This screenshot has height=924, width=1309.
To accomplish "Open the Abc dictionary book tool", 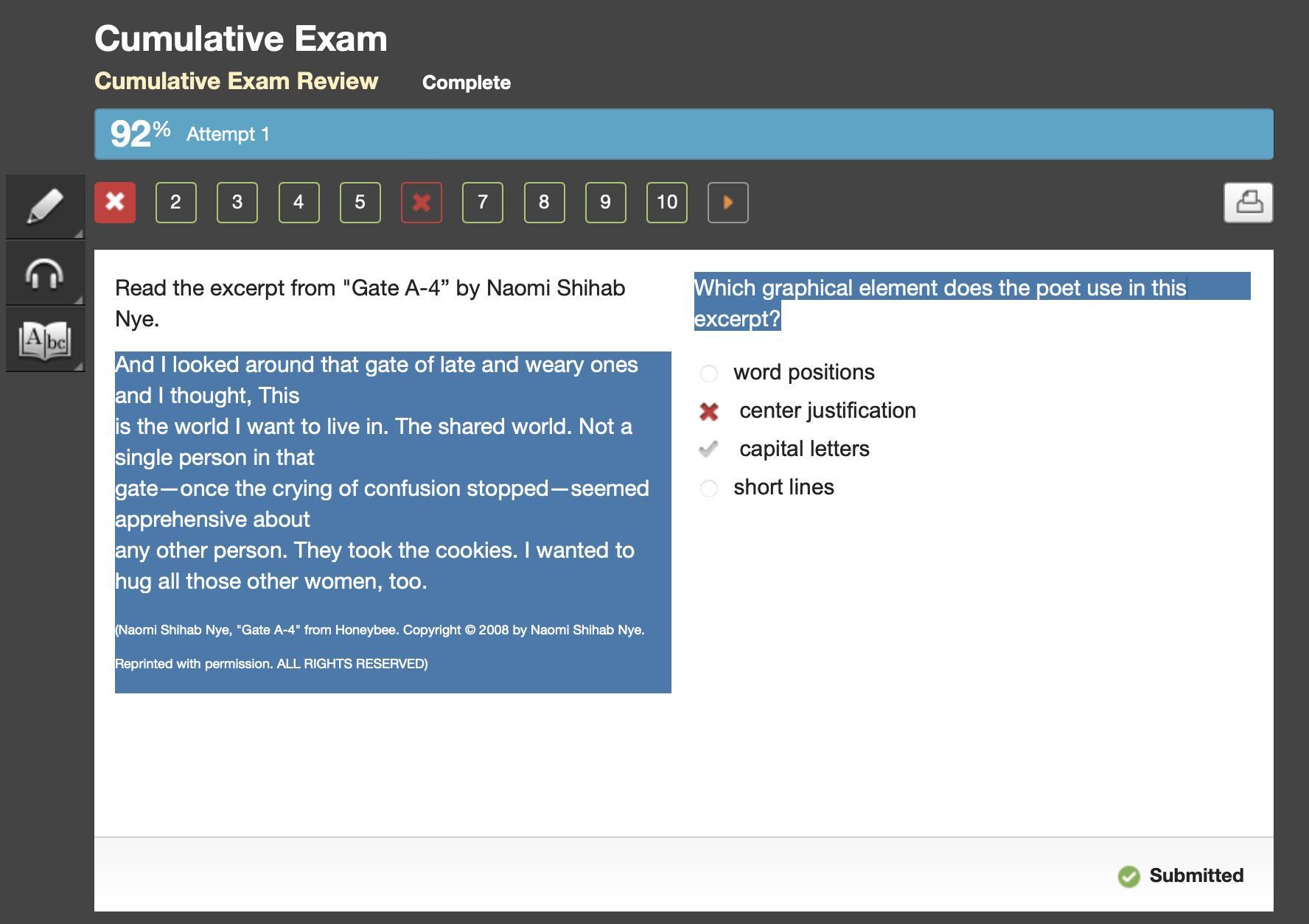I will click(45, 340).
